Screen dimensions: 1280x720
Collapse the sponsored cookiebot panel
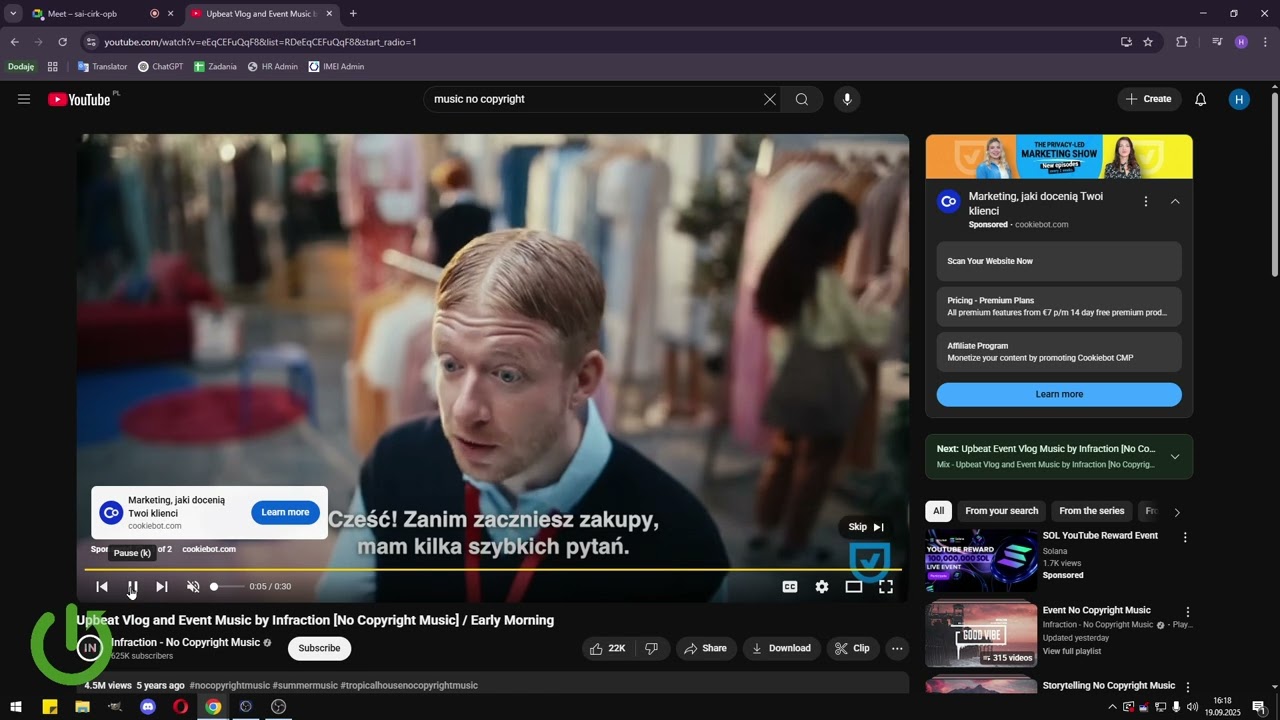click(1175, 201)
